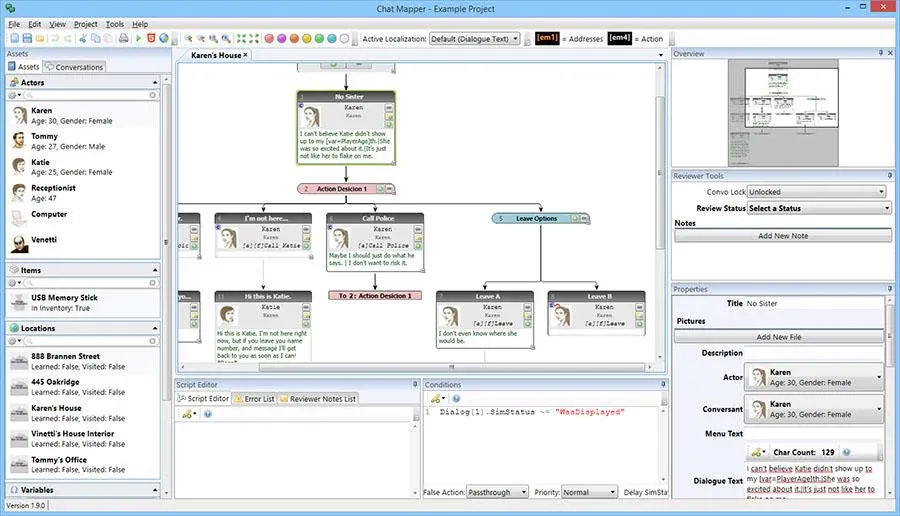Pin the Reviewer Tools panel with its pin icon
This screenshot has width=900, height=516.
pos(890,176)
